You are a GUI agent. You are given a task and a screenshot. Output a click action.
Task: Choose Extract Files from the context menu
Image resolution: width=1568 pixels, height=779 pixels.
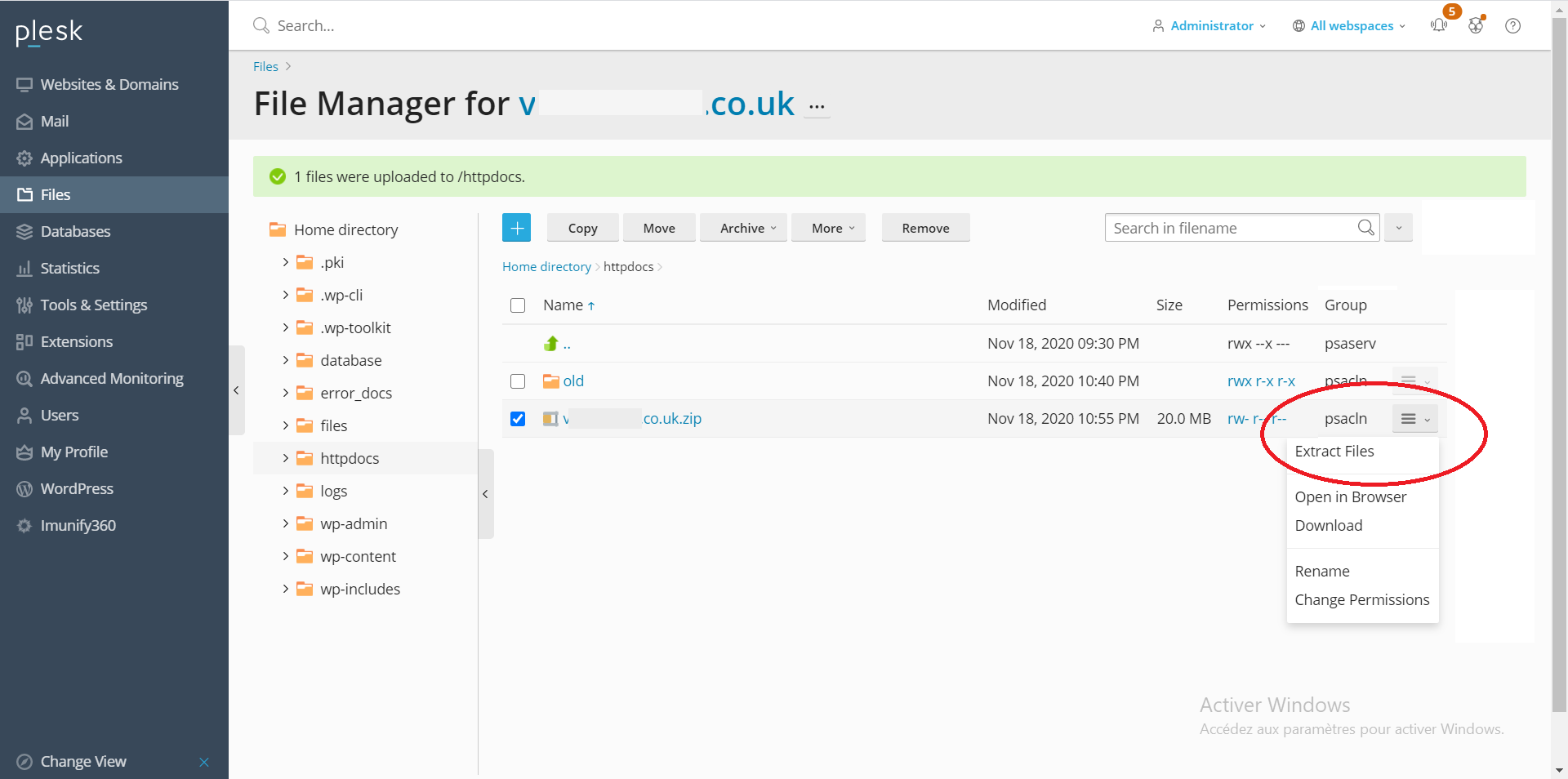(x=1334, y=452)
